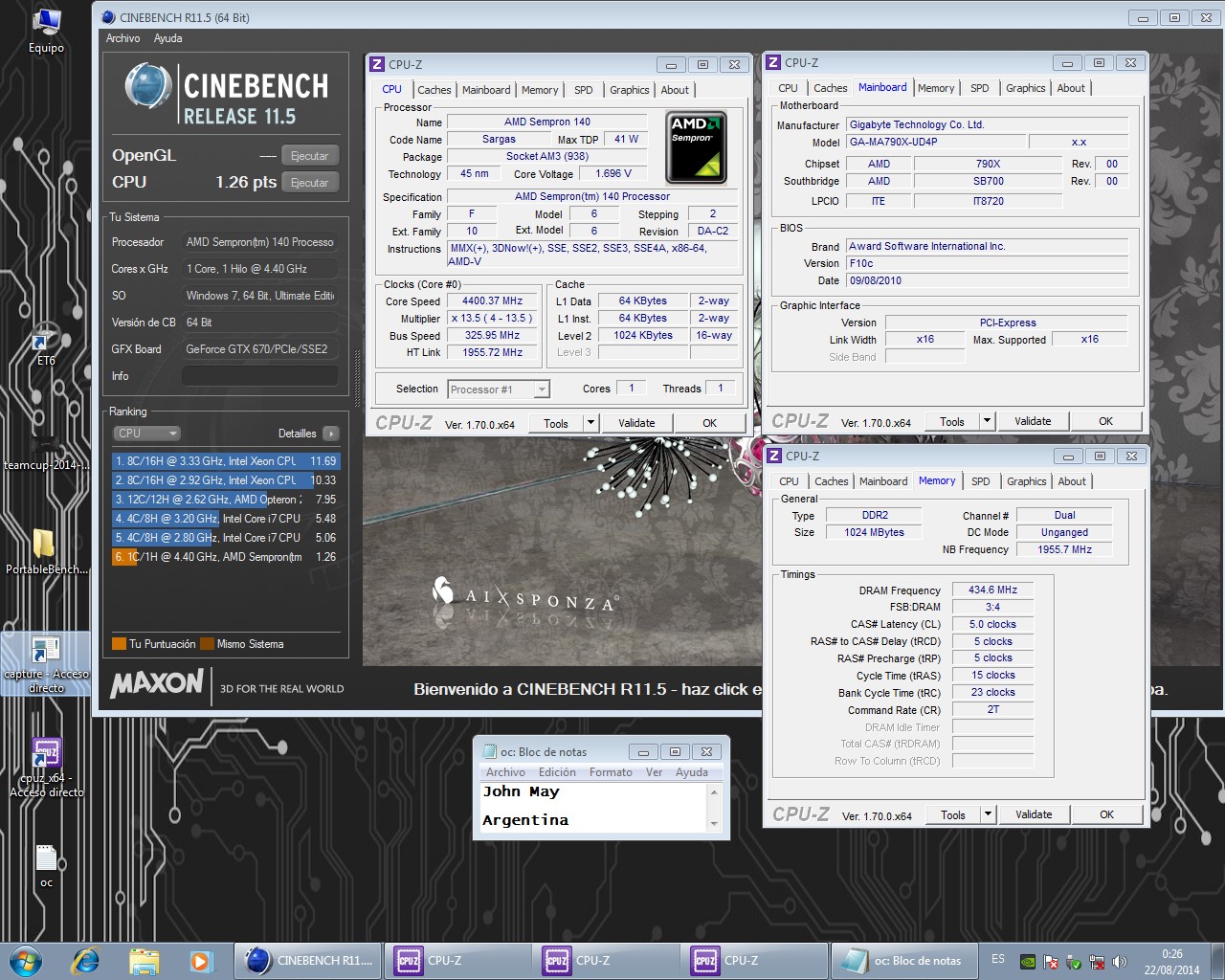Open the Formato menu in Bloc de notas

611,772
